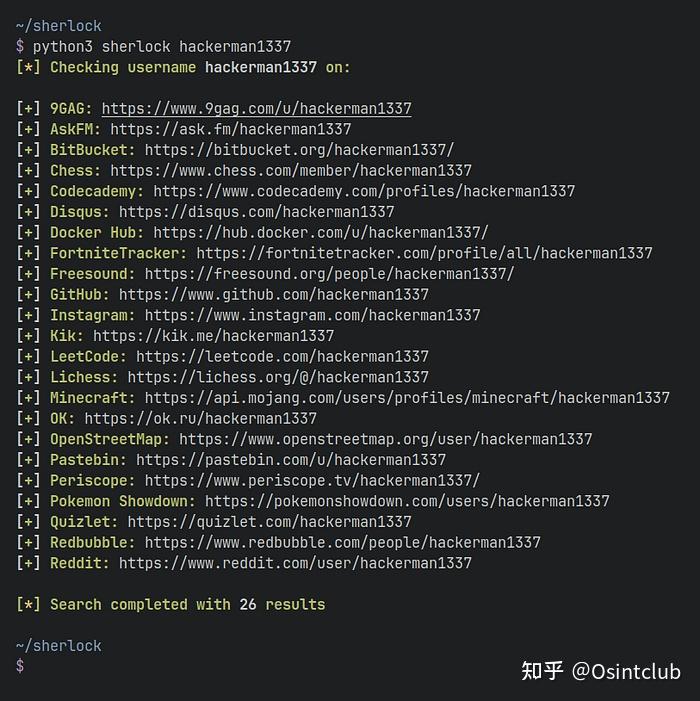Click the GitHub profile link
This screenshot has height=701, width=700.
pyautogui.click(x=273, y=295)
